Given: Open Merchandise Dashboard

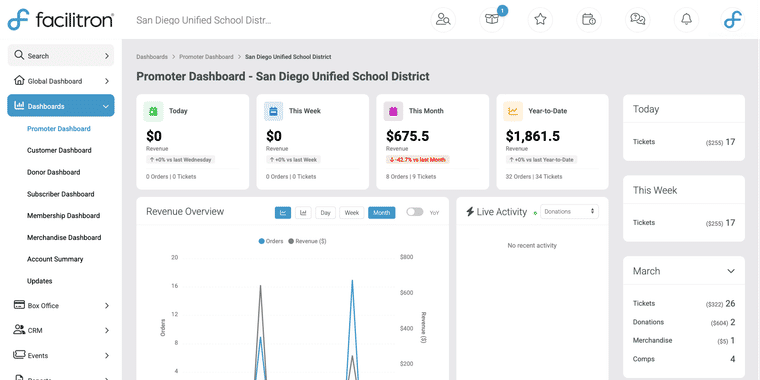Looking at the screenshot, I should pyautogui.click(x=64, y=238).
